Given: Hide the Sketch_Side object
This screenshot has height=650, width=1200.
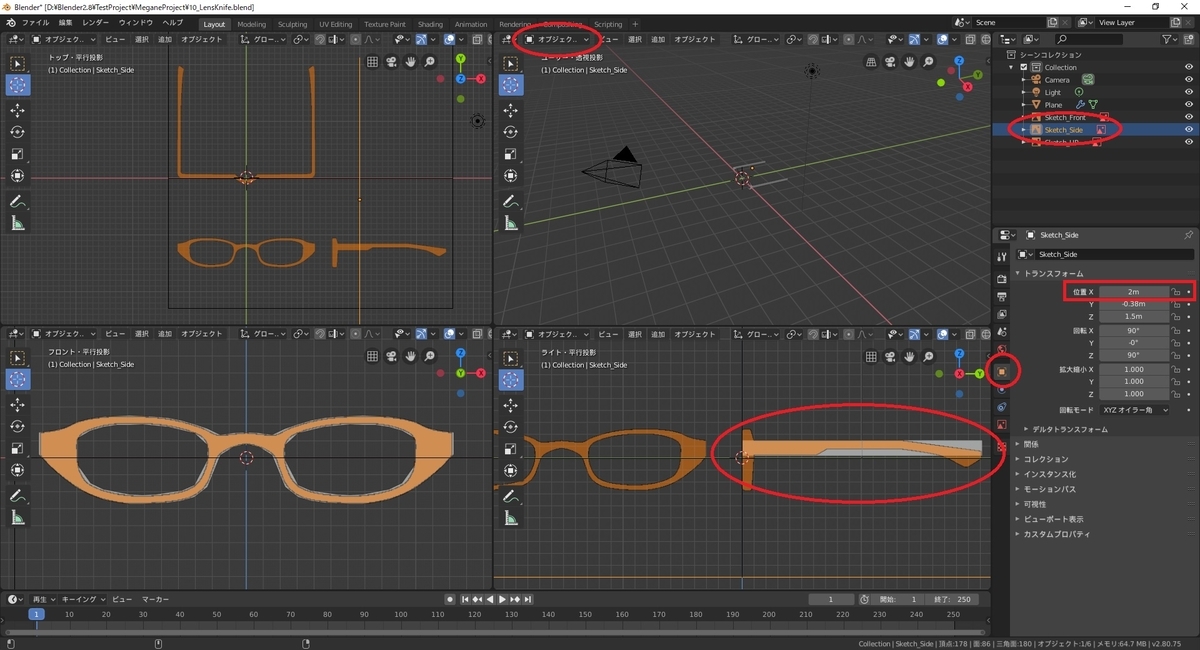Looking at the screenshot, I should (1189, 129).
